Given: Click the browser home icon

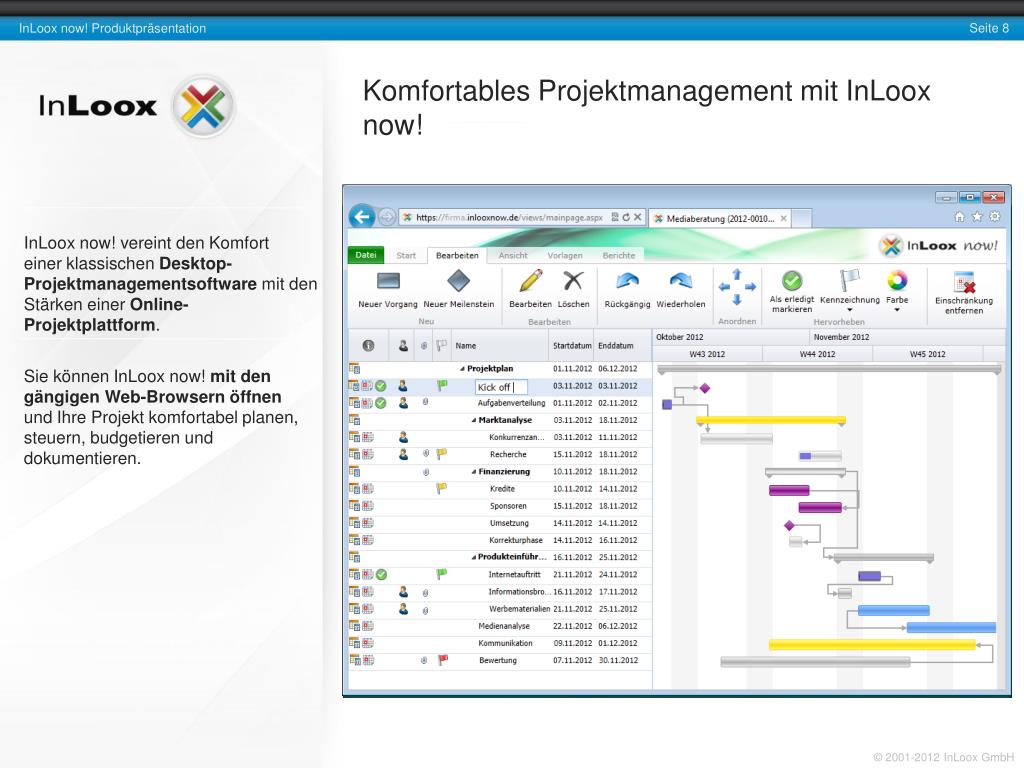Looking at the screenshot, I should point(959,217).
